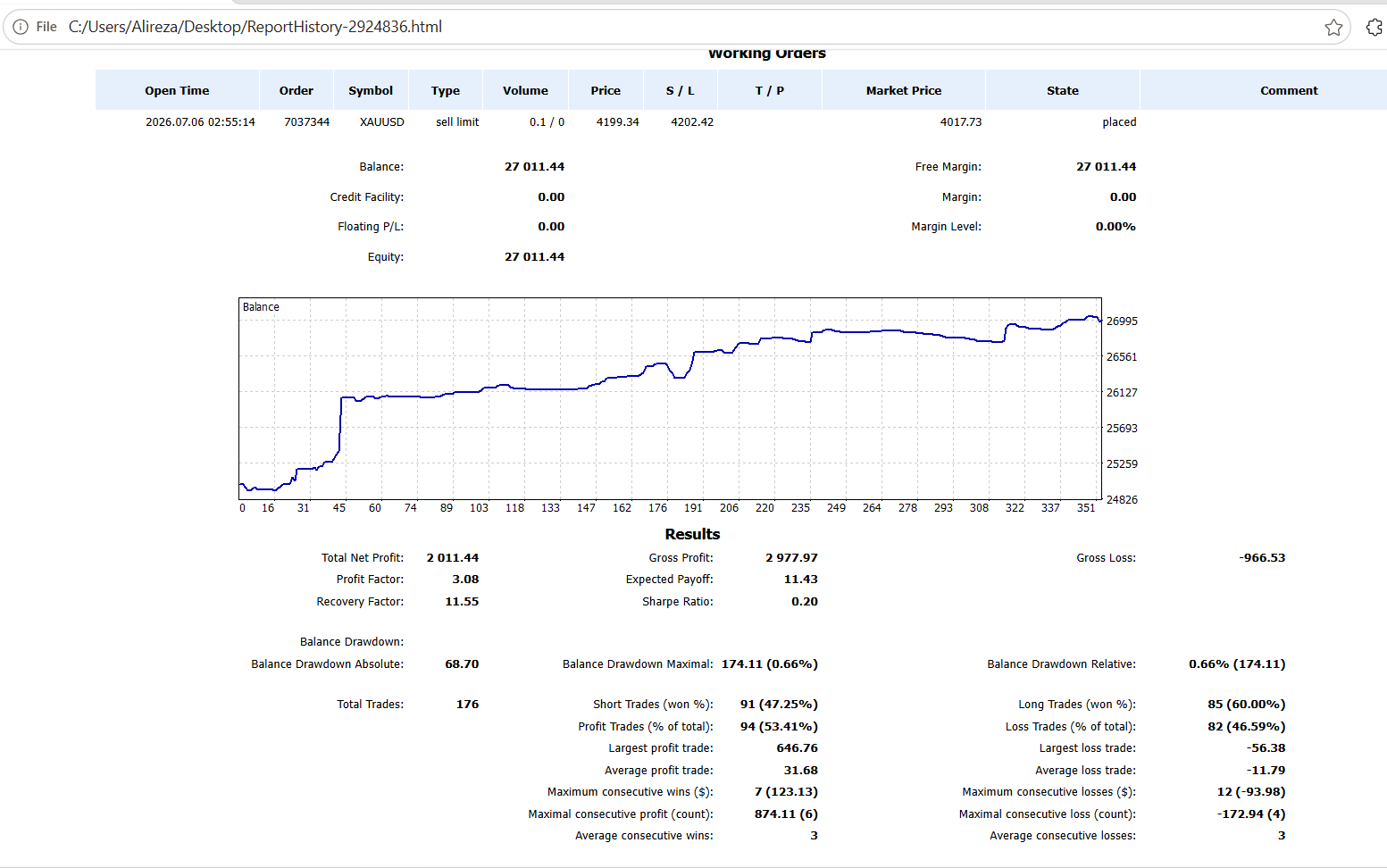Click the address bar file path
This screenshot has height=868, width=1387.
(x=255, y=27)
